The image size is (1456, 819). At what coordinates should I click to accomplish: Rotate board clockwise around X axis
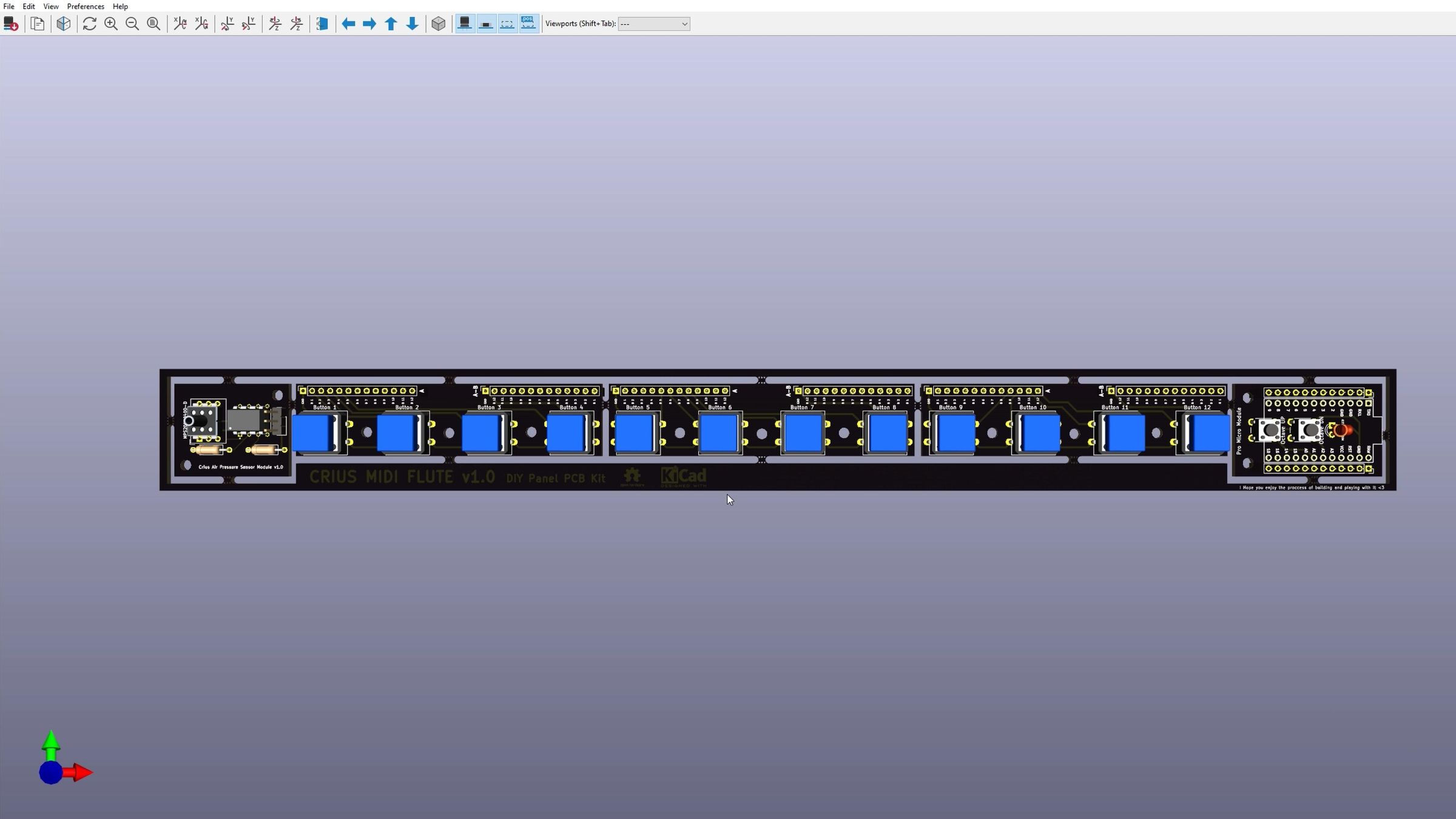[x=180, y=24]
